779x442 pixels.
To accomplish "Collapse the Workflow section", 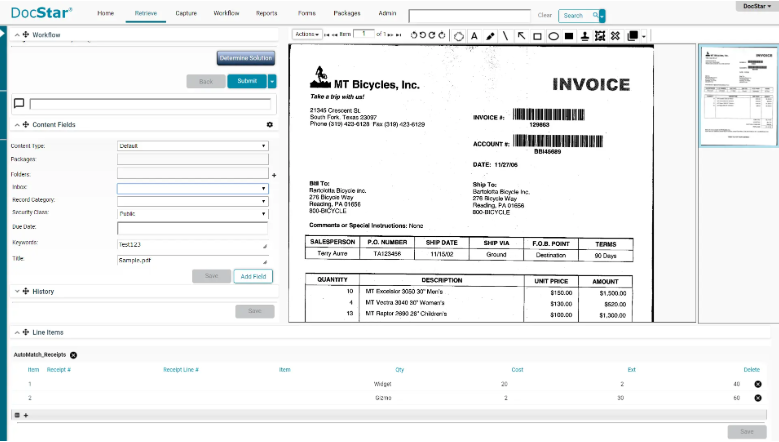I will pos(18,35).
